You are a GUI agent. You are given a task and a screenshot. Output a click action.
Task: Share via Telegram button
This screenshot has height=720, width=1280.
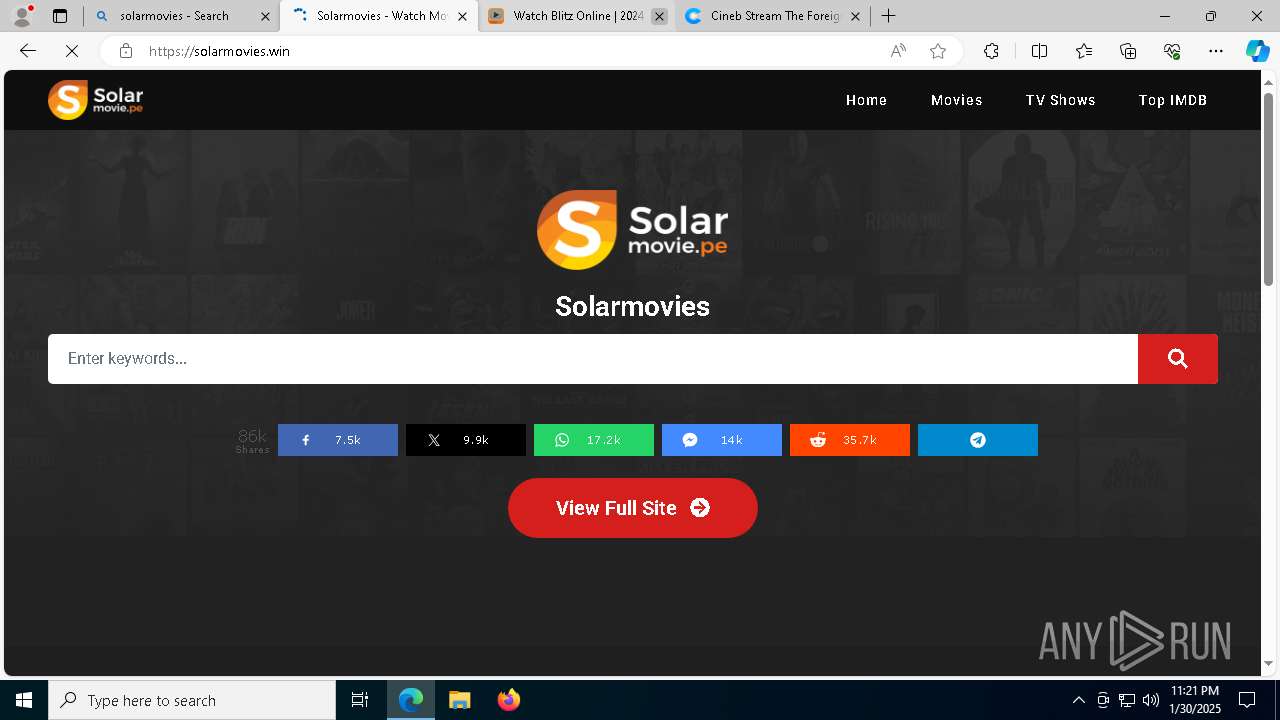point(978,440)
